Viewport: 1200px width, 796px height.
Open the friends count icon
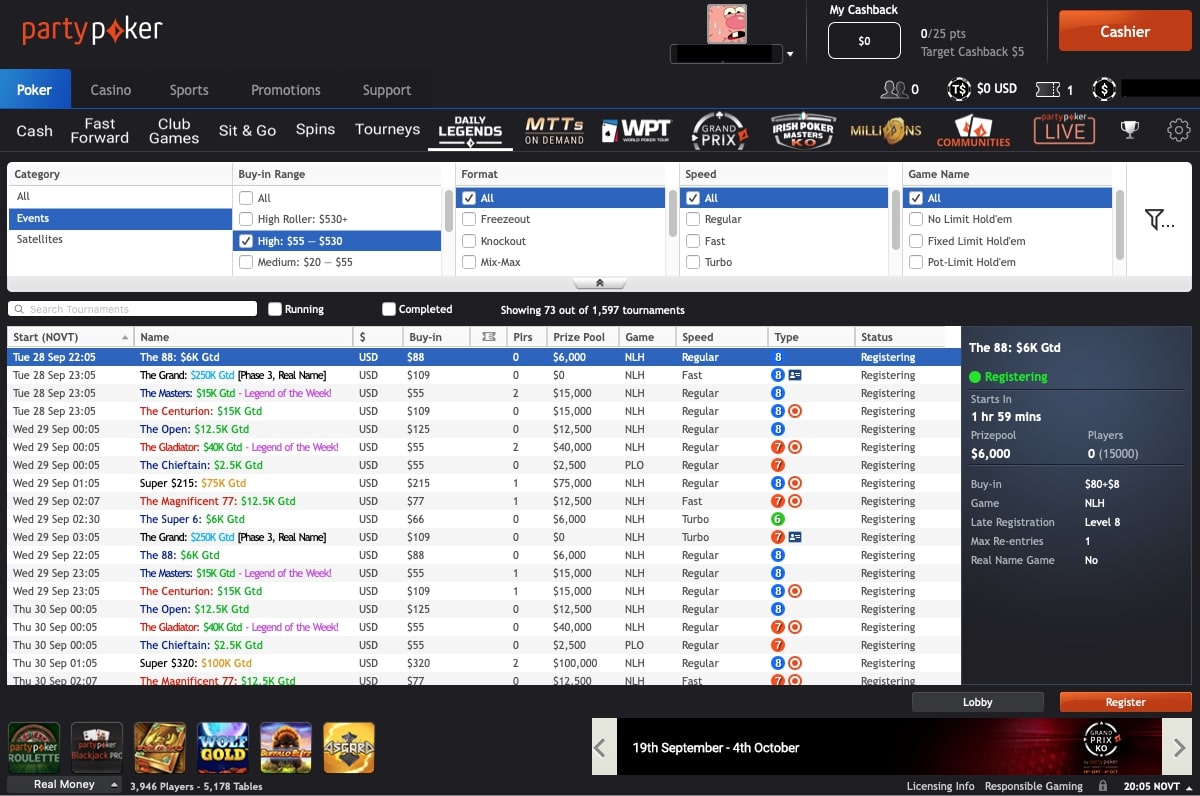(x=893, y=89)
